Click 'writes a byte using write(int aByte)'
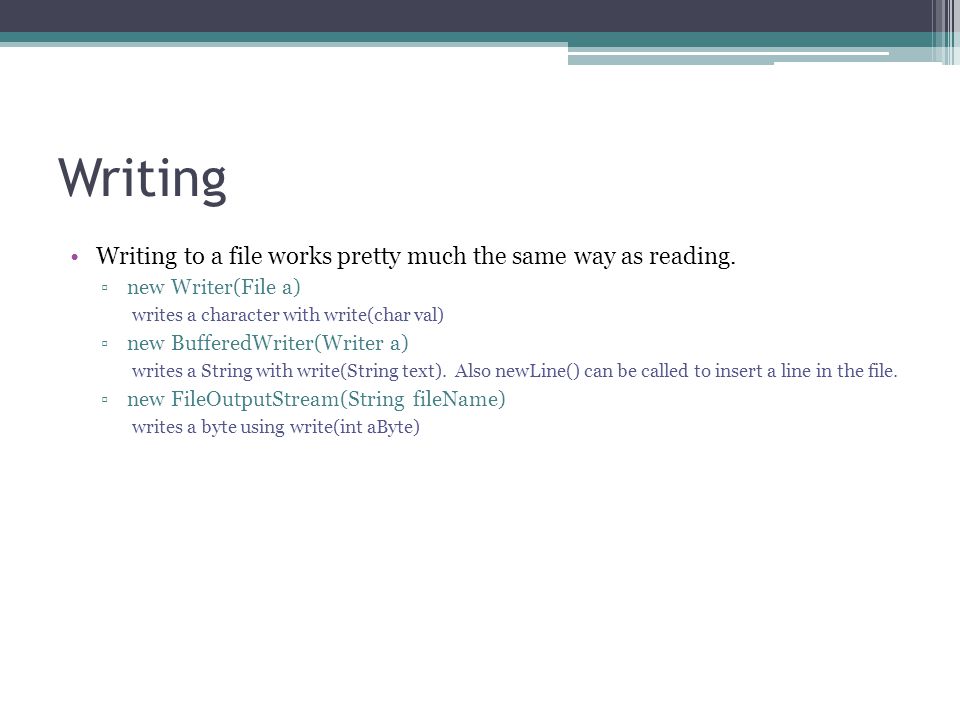This screenshot has height=720, width=960. pos(276,427)
